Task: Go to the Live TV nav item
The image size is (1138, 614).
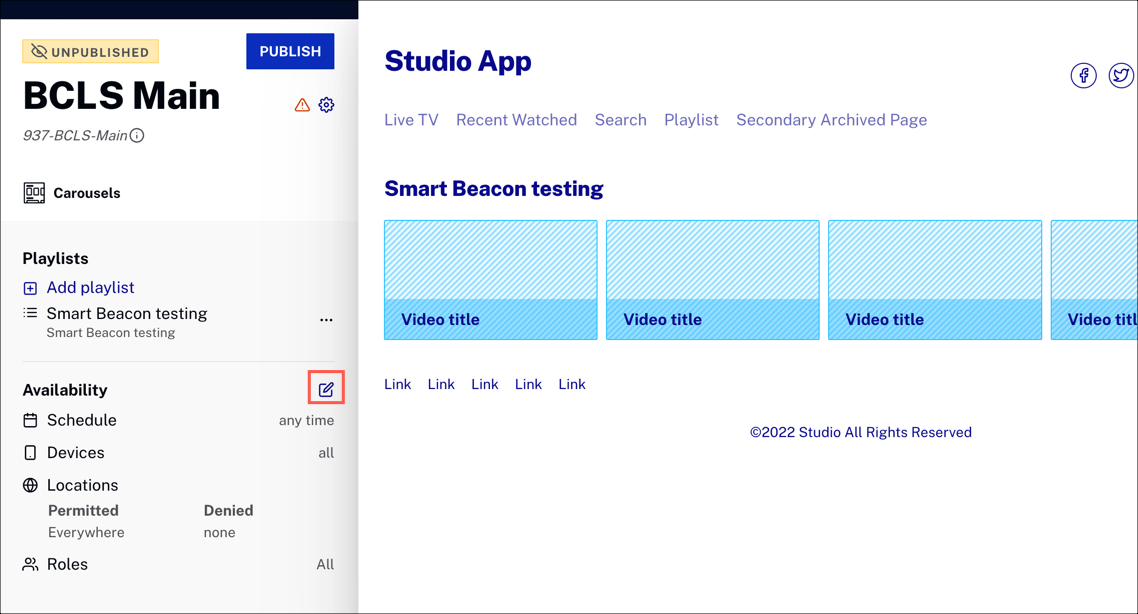Action: click(x=412, y=120)
